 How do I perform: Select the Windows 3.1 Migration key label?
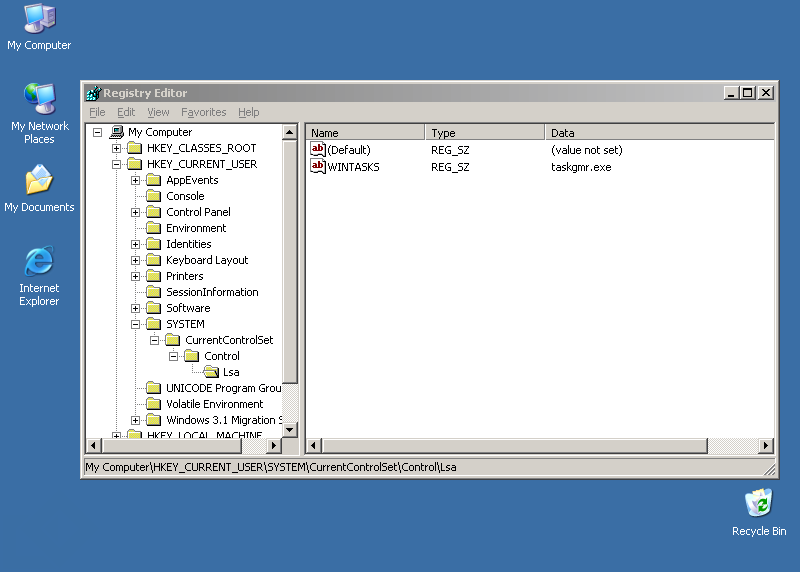(x=224, y=420)
